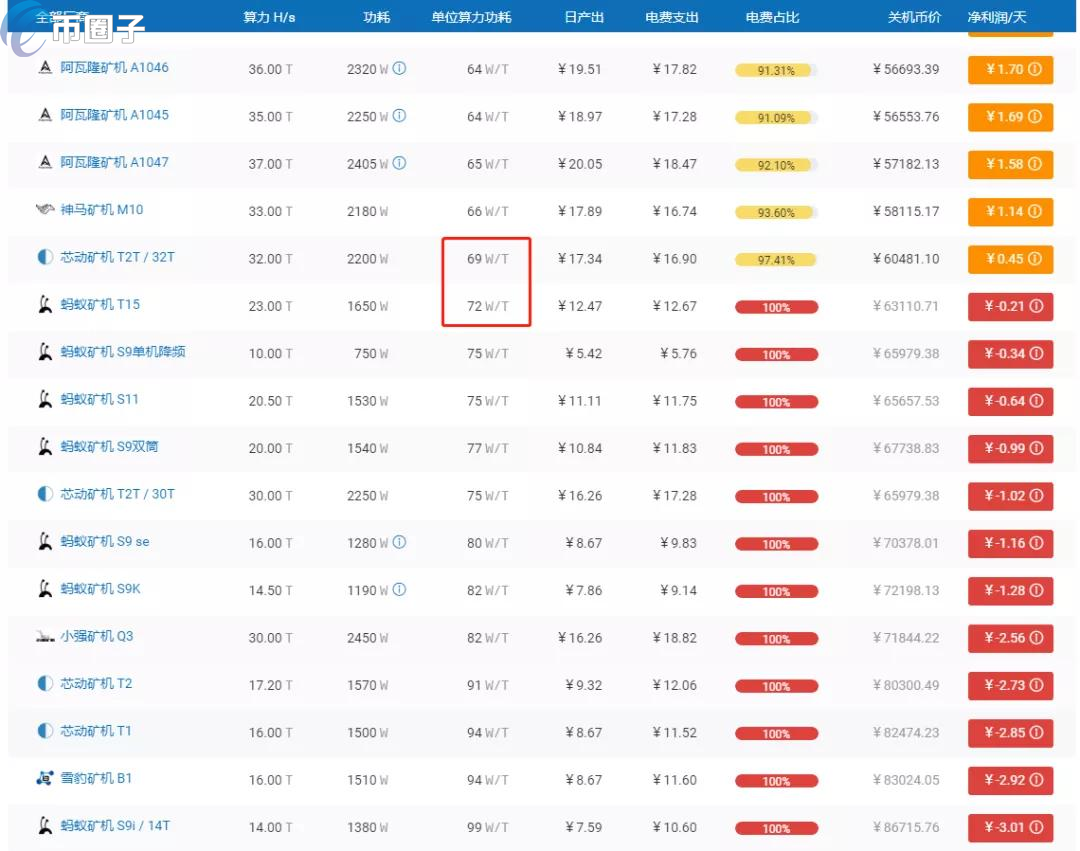
Task: Sort by 功耗 column header
Action: (x=376, y=17)
